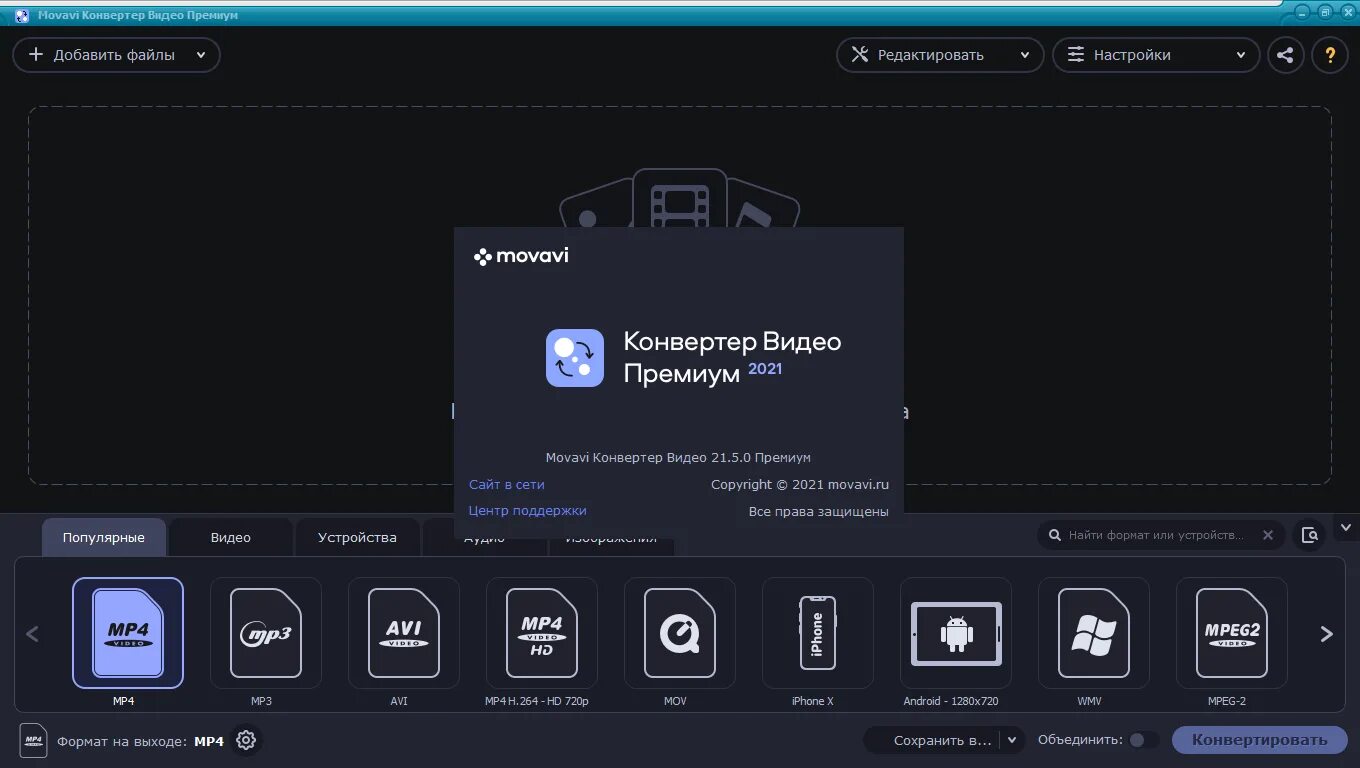Select MP4 H.264 HD 720p preset
The height and width of the screenshot is (768, 1360).
(542, 633)
